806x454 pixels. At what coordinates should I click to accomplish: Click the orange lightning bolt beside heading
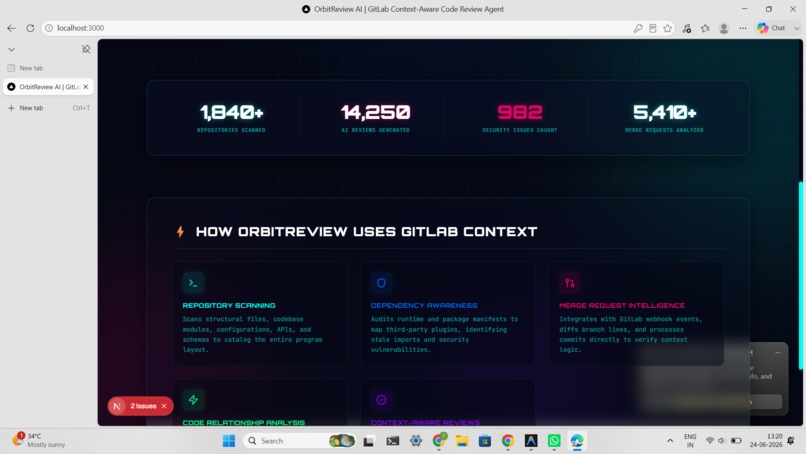point(180,231)
